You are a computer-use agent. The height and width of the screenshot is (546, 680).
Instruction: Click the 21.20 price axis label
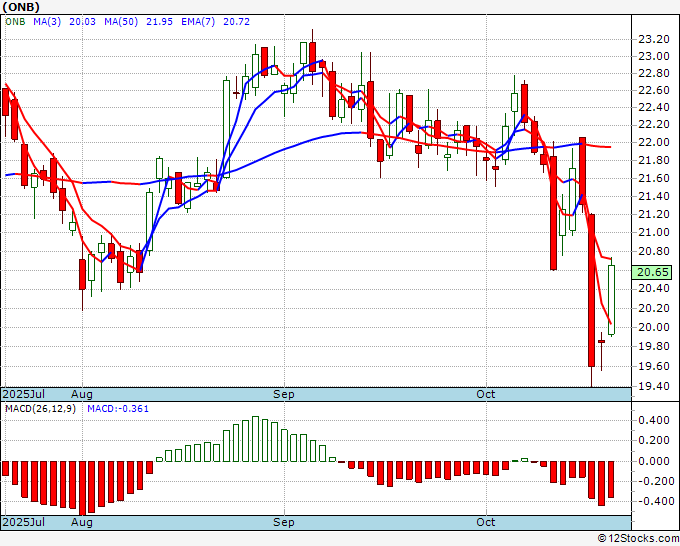coord(654,214)
